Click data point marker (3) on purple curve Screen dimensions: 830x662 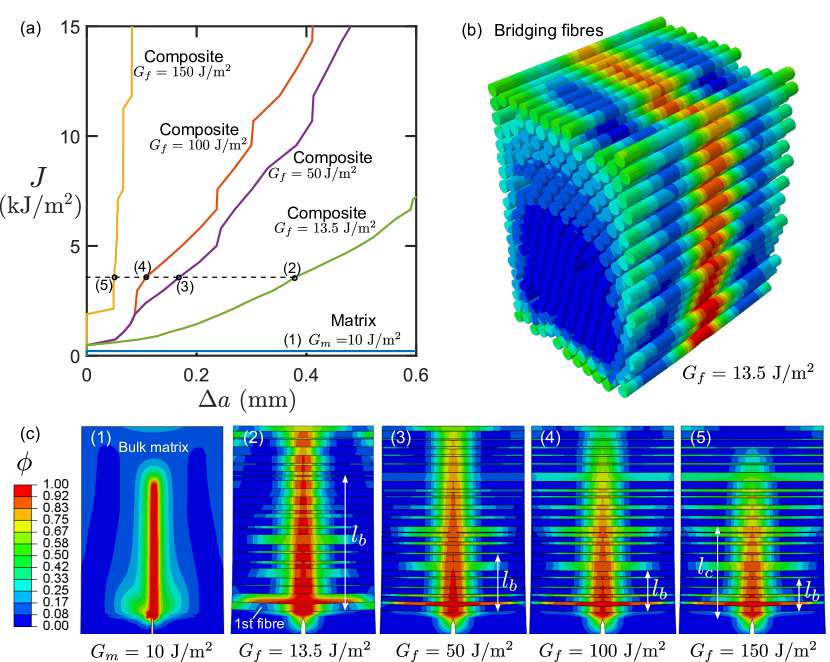pyautogui.click(x=178, y=277)
